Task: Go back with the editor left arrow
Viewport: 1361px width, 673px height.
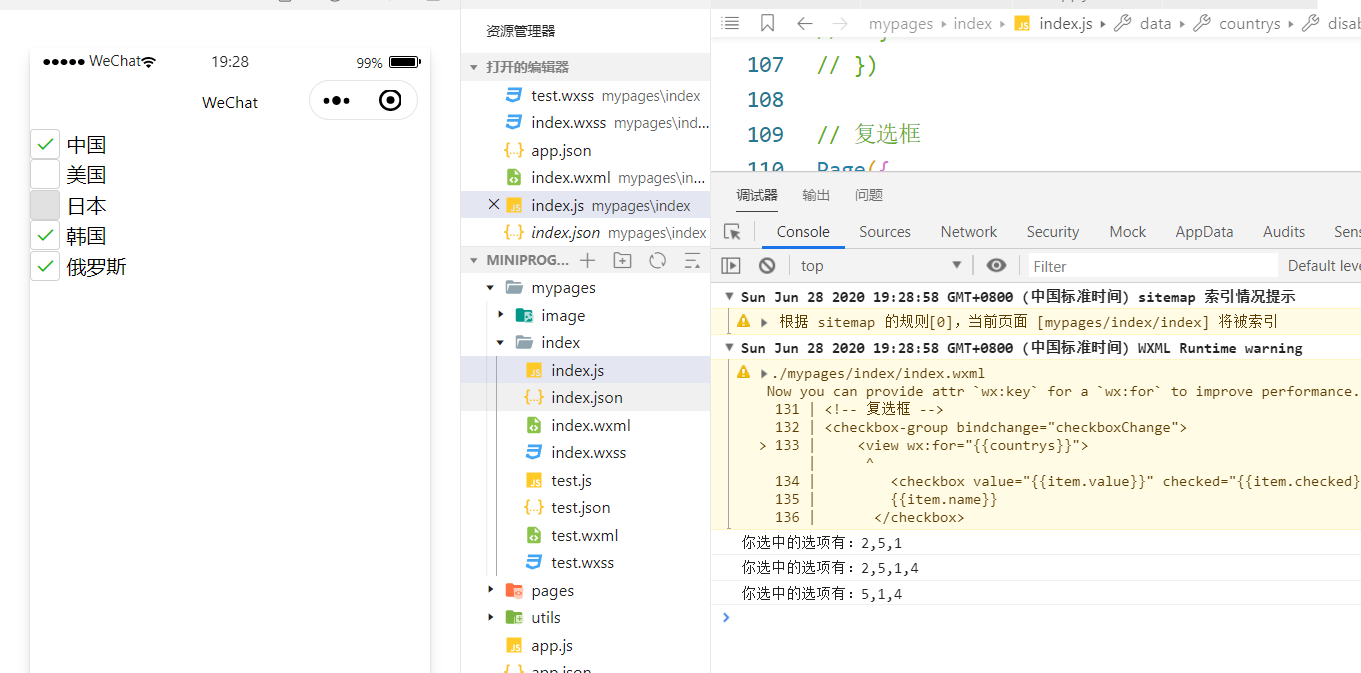Action: tap(804, 23)
